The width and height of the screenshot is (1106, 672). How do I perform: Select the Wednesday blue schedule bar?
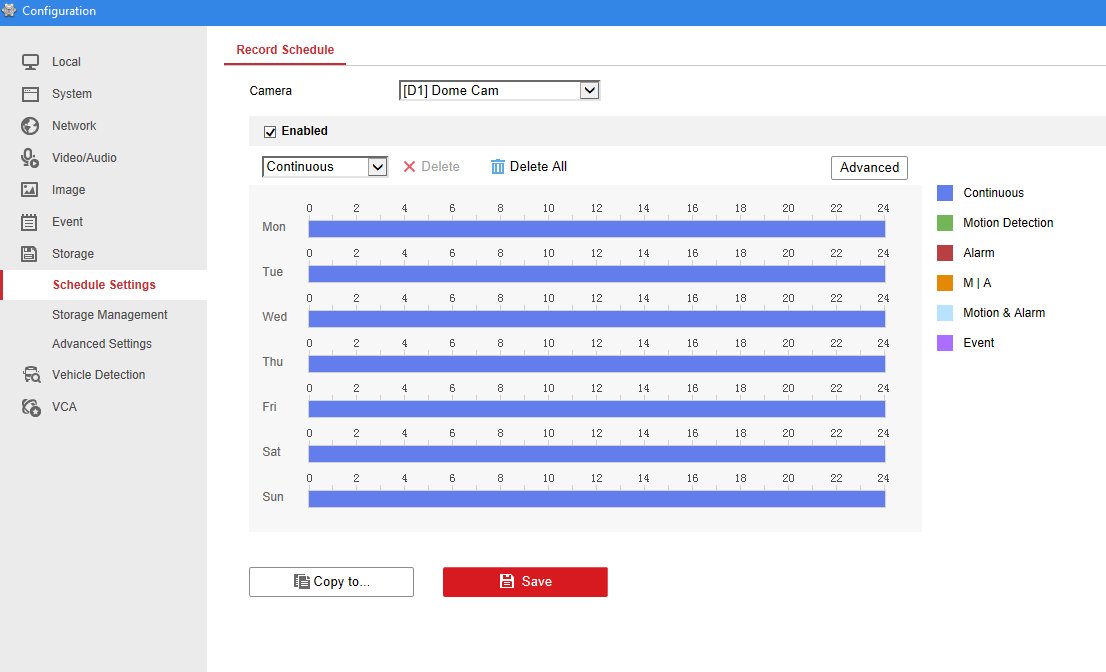click(x=596, y=319)
